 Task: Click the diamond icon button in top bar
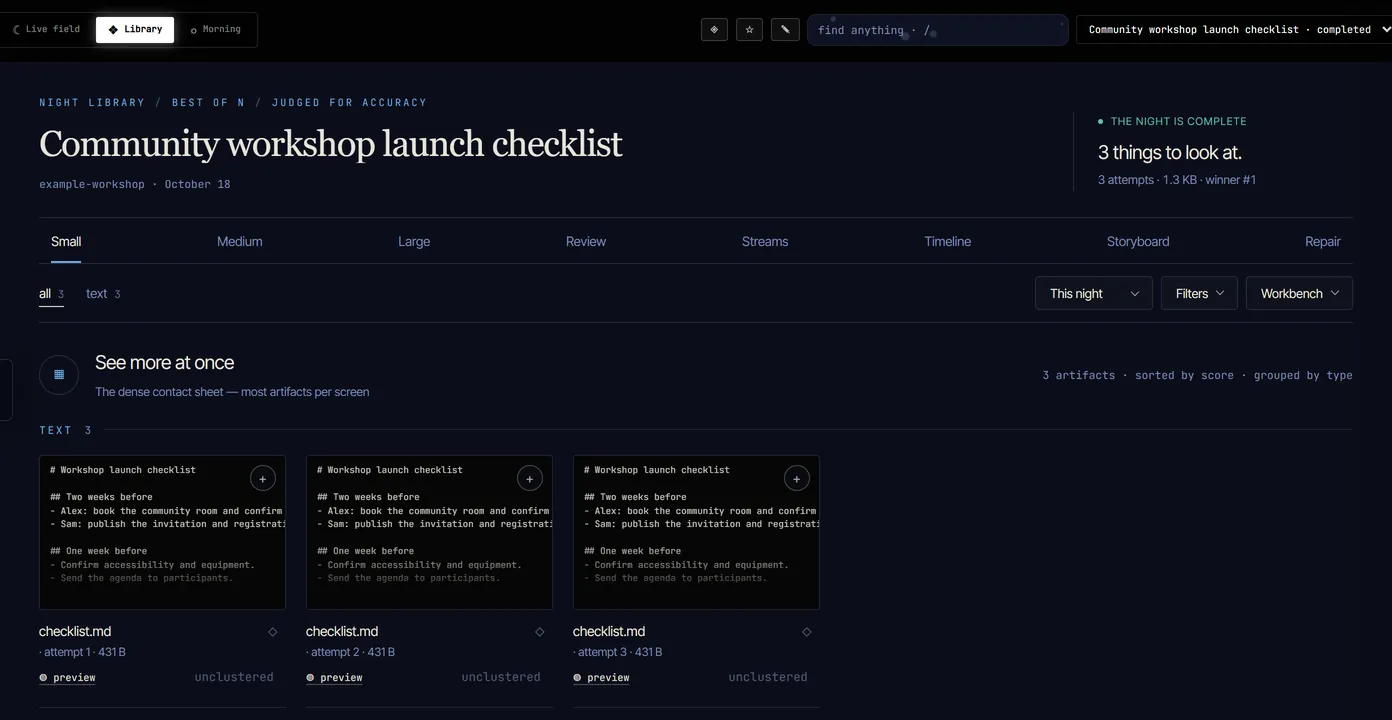[x=714, y=30]
